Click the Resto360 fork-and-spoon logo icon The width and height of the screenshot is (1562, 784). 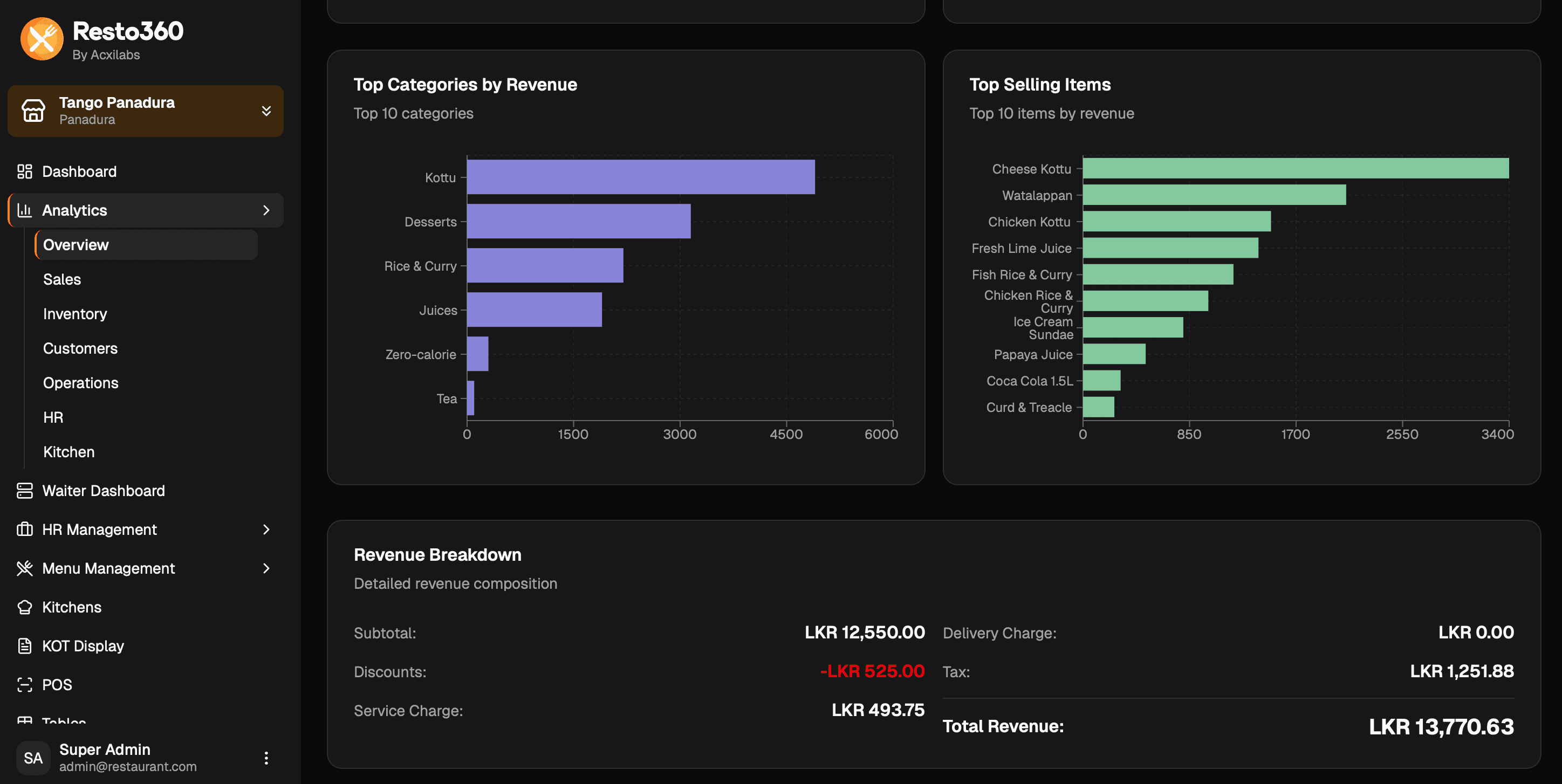(40, 38)
